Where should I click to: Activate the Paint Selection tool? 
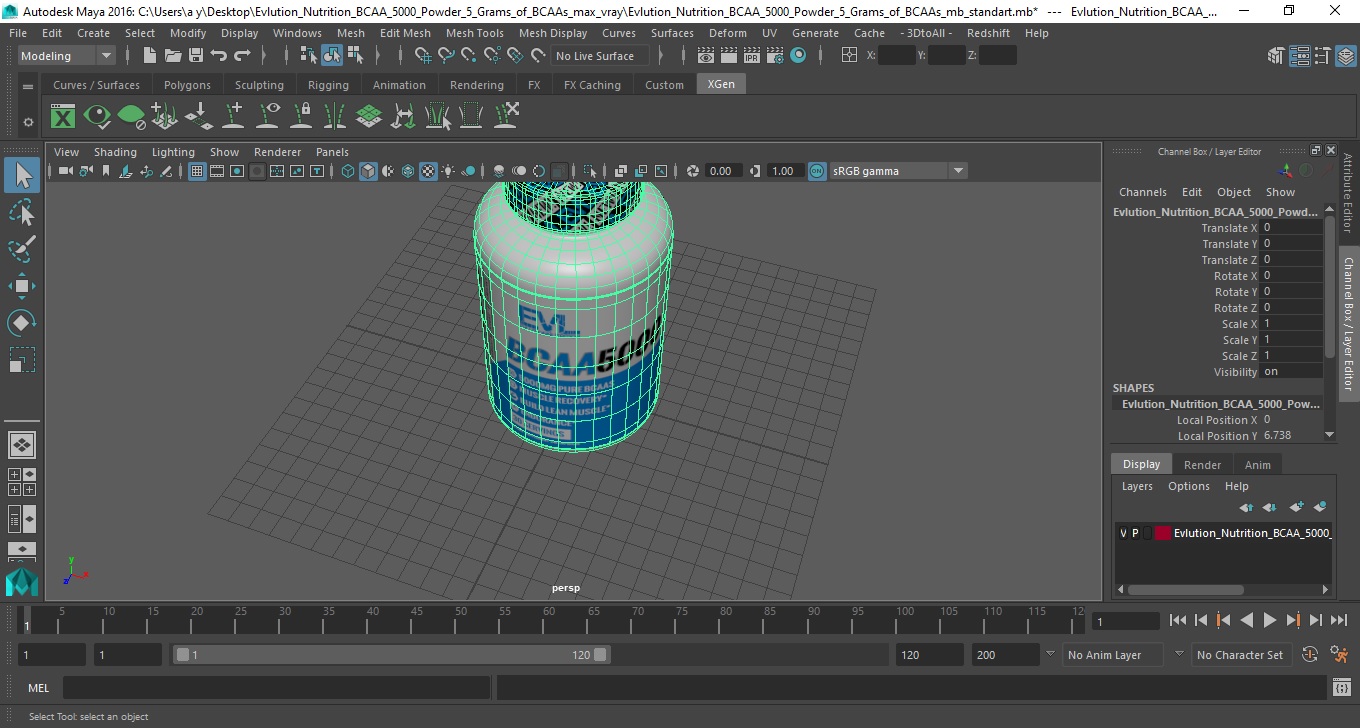tap(22, 248)
